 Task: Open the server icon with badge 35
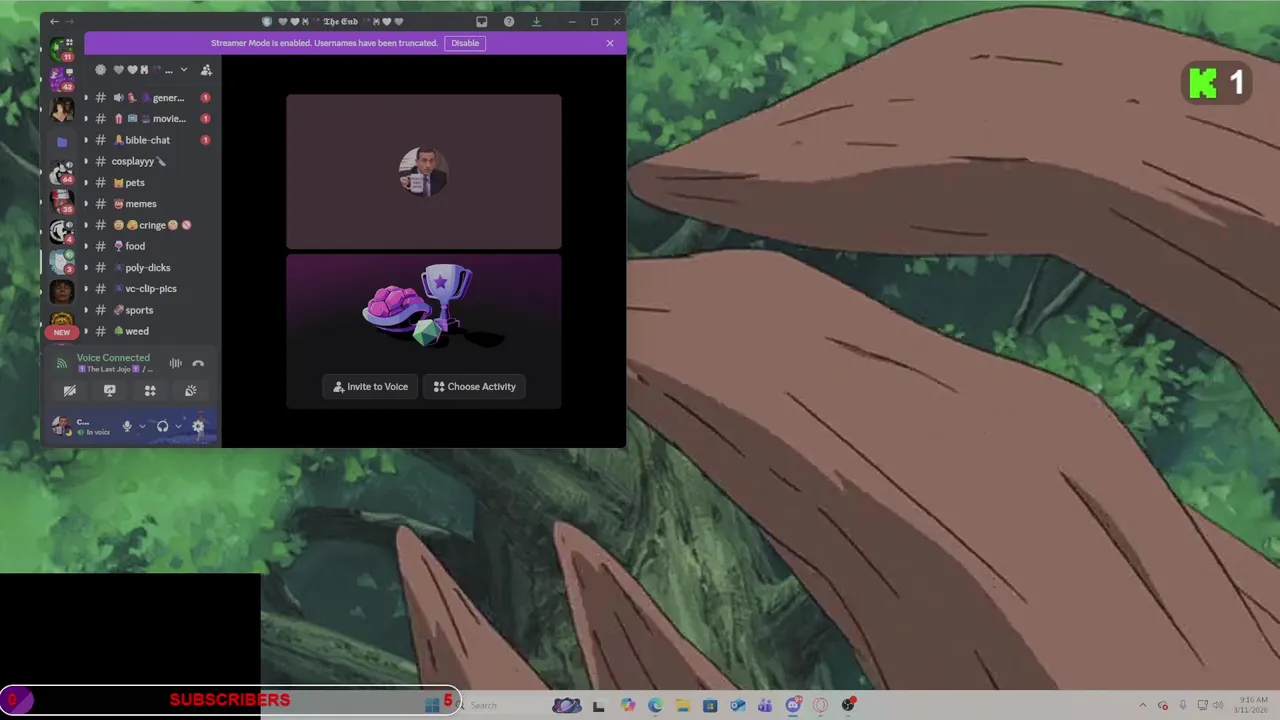62,203
